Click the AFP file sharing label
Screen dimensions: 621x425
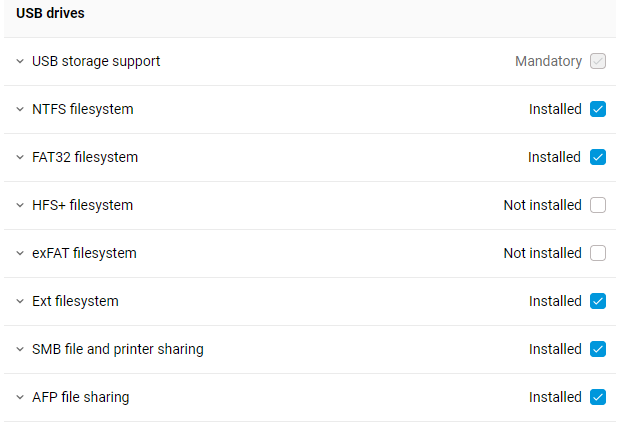pyautogui.click(x=81, y=397)
